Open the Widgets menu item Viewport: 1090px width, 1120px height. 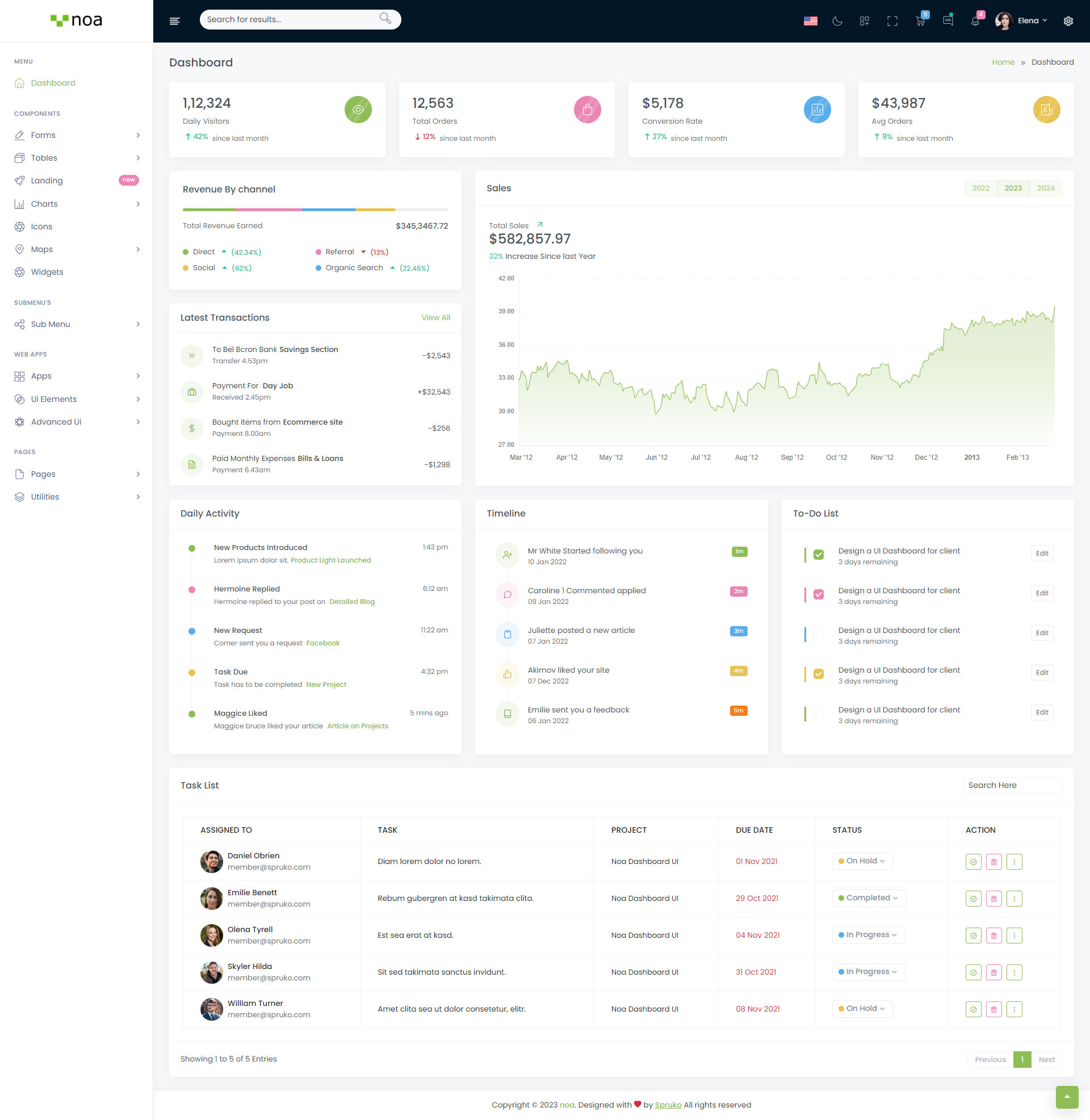(47, 272)
